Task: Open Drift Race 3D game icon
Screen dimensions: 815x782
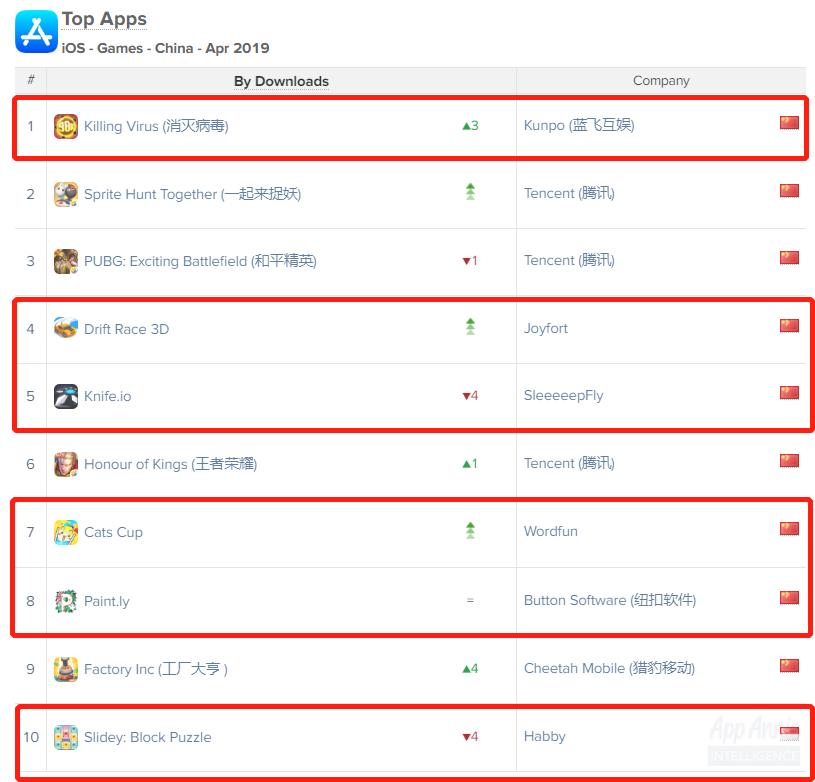Action: click(x=66, y=329)
